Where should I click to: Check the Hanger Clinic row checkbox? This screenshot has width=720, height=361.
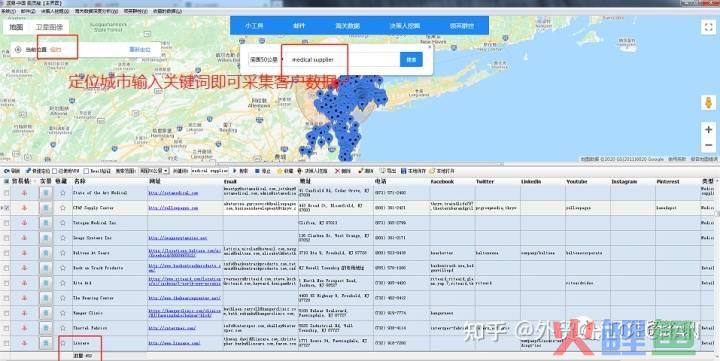tap(6, 313)
